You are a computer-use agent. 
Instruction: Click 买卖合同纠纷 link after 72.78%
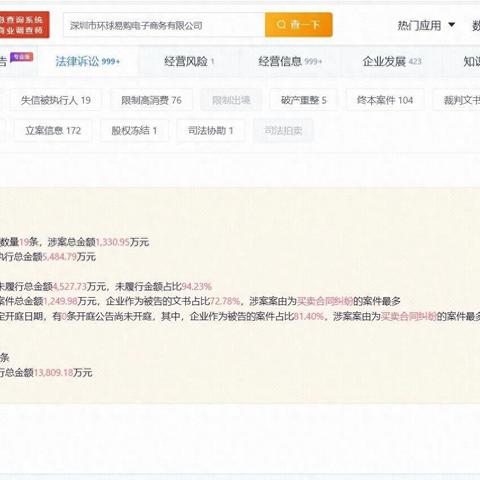click(x=325, y=301)
